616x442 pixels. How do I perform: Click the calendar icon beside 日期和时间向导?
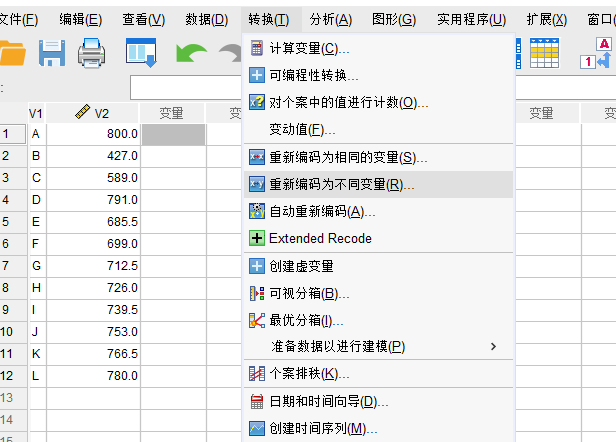click(257, 402)
